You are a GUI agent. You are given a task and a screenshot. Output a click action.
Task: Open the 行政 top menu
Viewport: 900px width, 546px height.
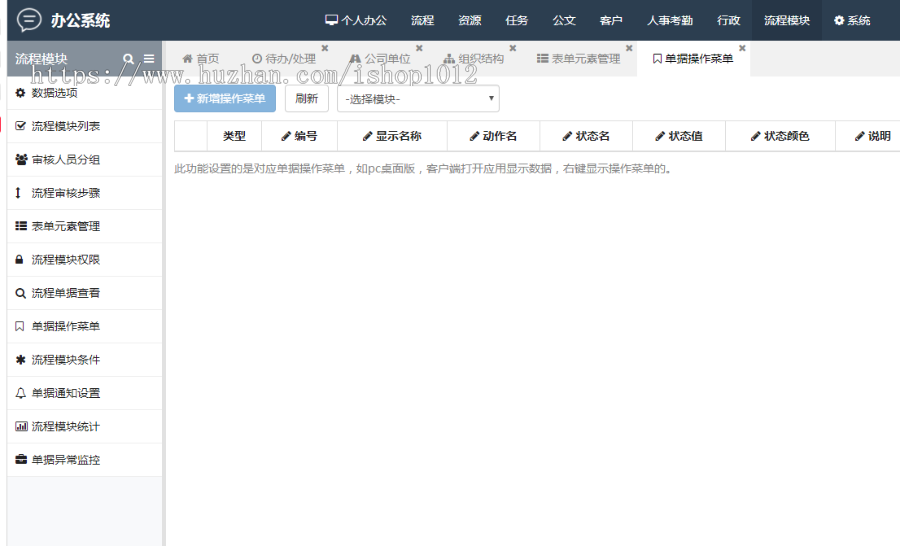(x=728, y=20)
